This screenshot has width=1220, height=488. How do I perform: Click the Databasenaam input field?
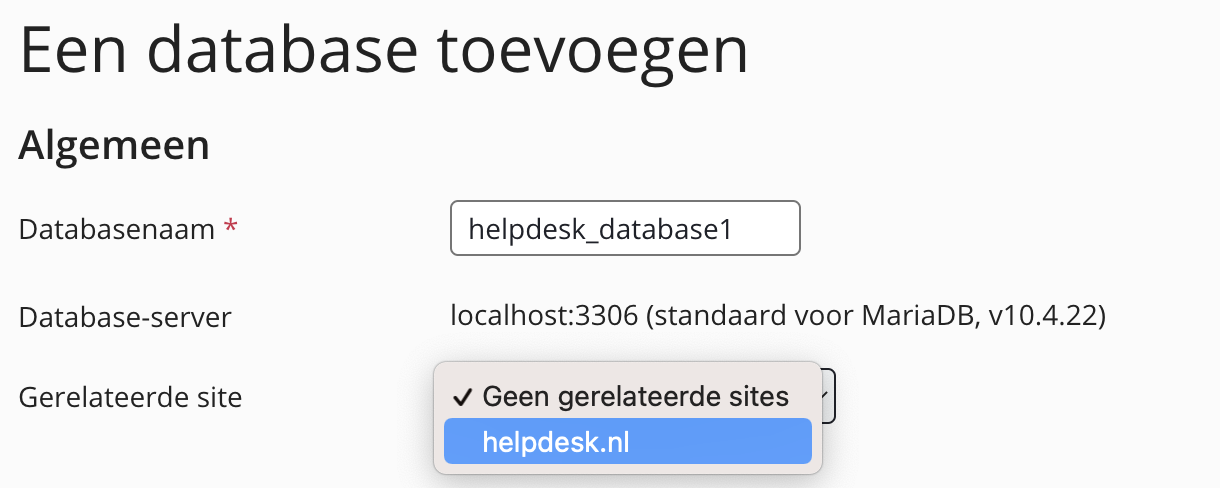click(625, 228)
